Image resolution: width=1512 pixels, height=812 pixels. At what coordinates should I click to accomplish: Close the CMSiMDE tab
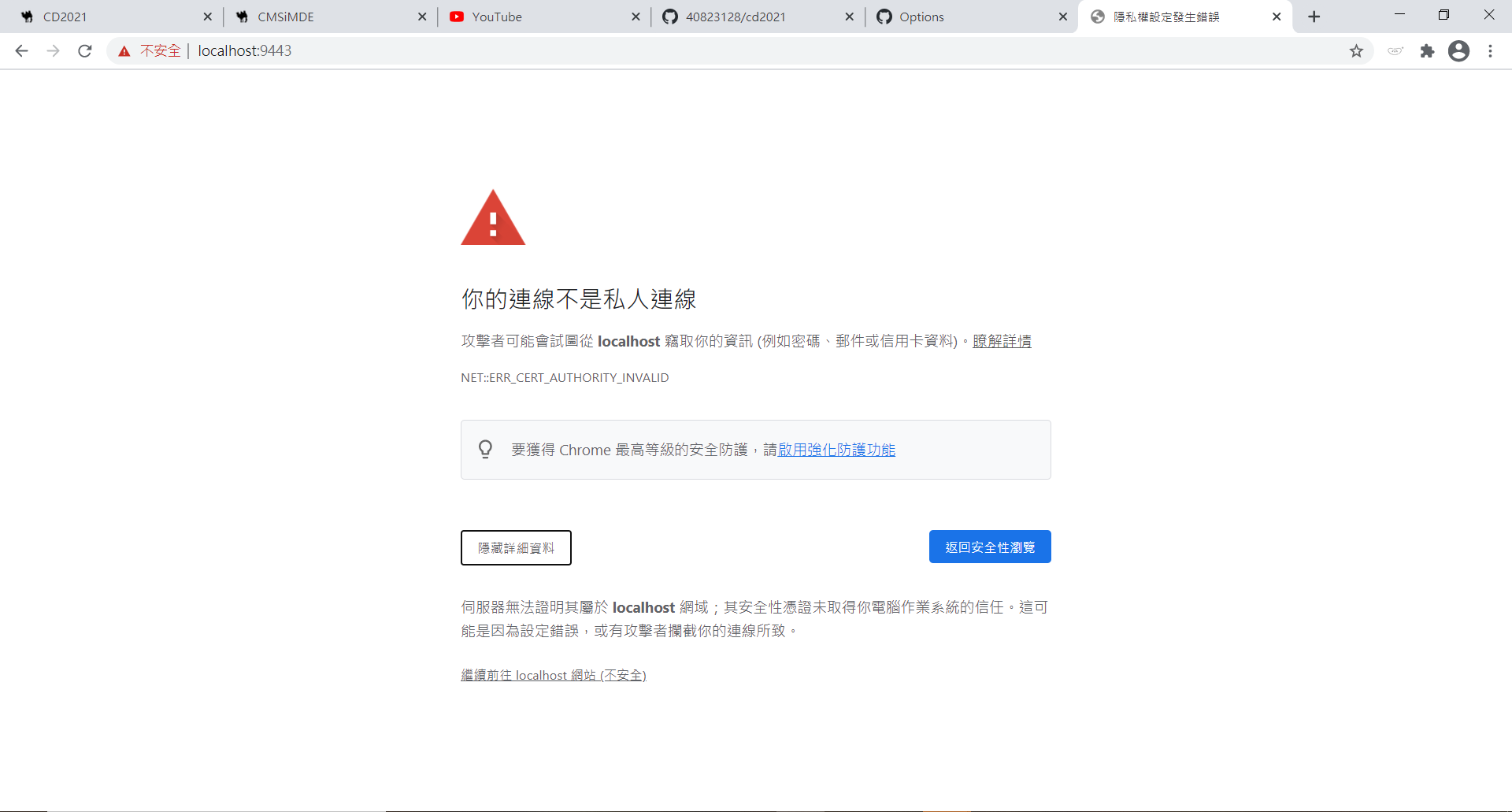(422, 17)
